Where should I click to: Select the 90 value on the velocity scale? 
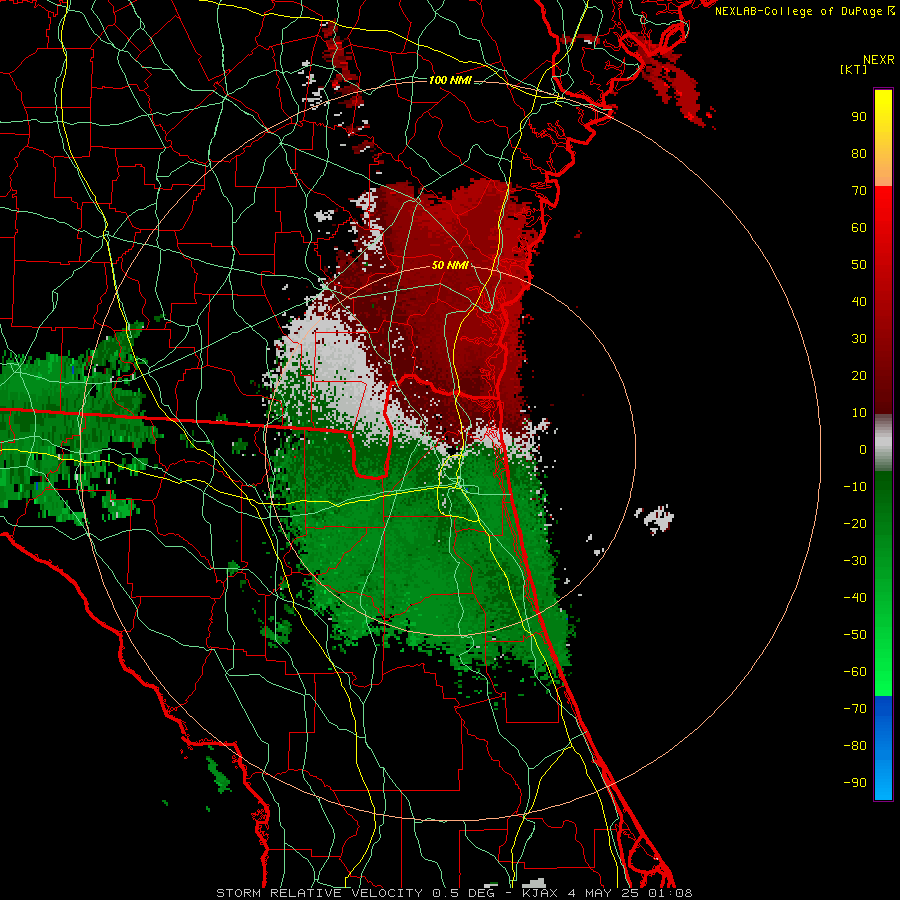tap(859, 117)
